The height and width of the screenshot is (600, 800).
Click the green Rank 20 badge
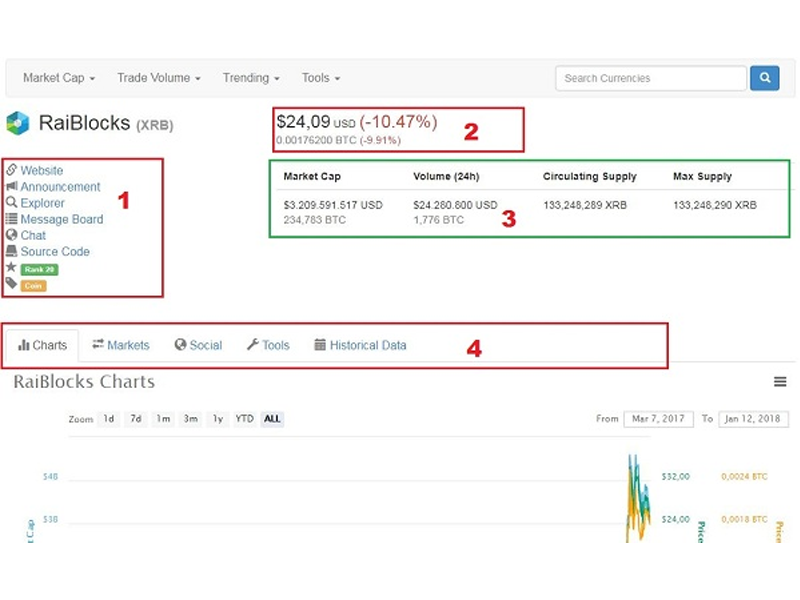pos(39,269)
